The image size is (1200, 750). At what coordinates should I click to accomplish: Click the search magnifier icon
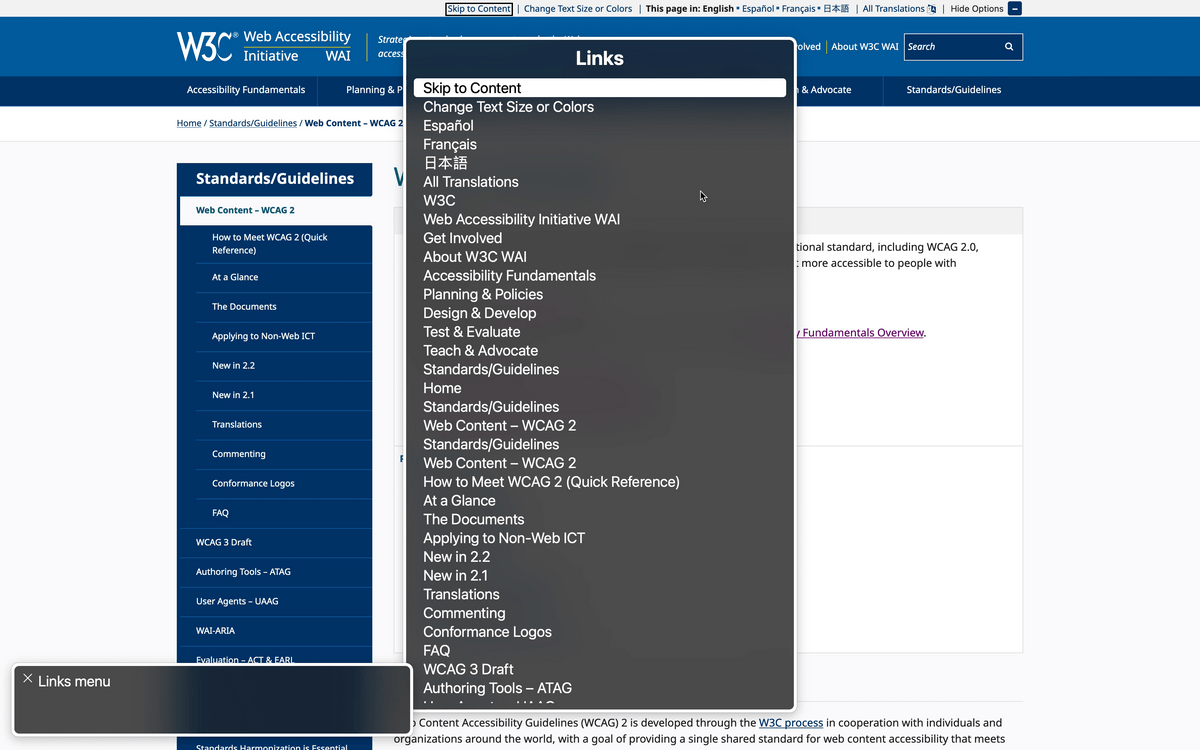coord(1009,47)
